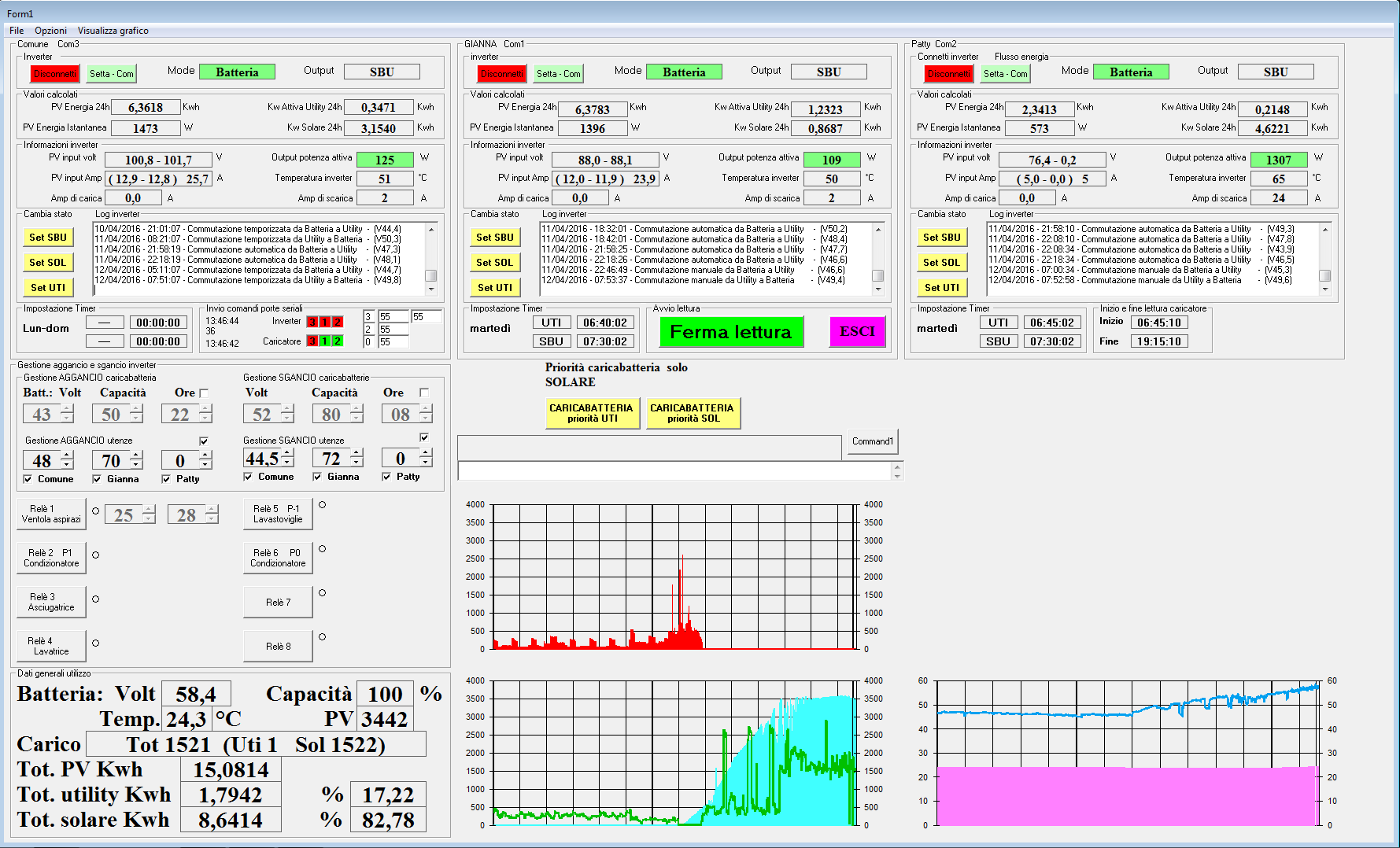Open the Visualizza grafico menu
This screenshot has height=848, width=1400.
coord(113,31)
